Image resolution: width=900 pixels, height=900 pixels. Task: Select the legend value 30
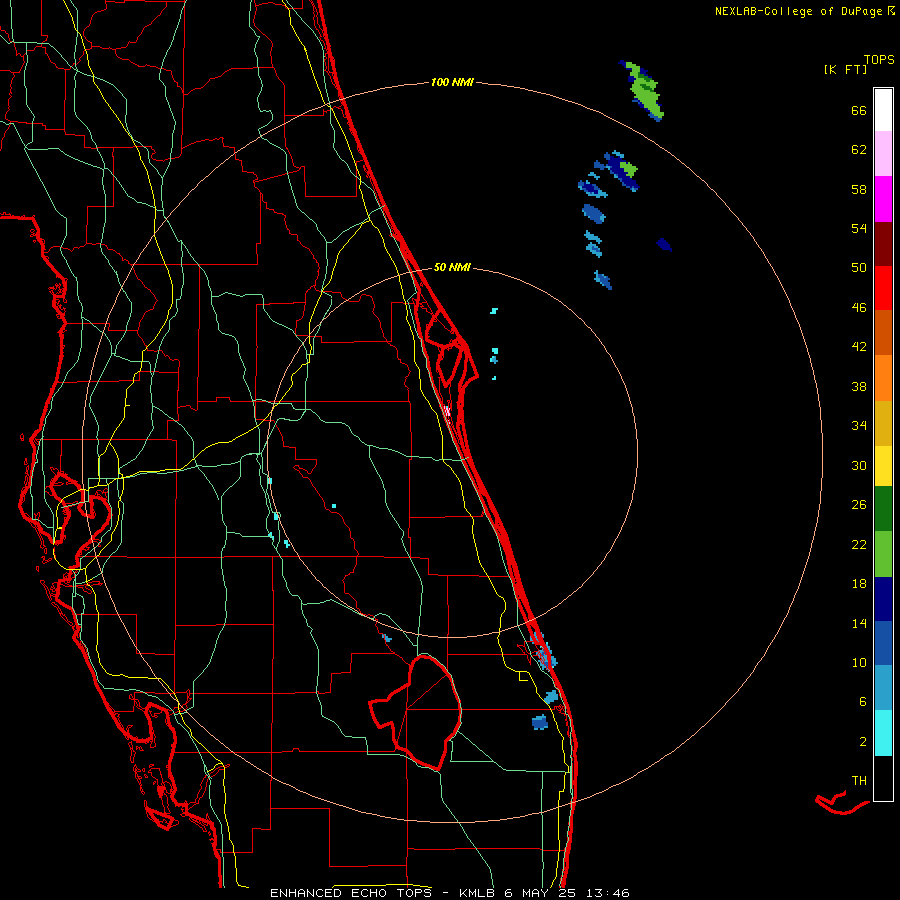(859, 465)
